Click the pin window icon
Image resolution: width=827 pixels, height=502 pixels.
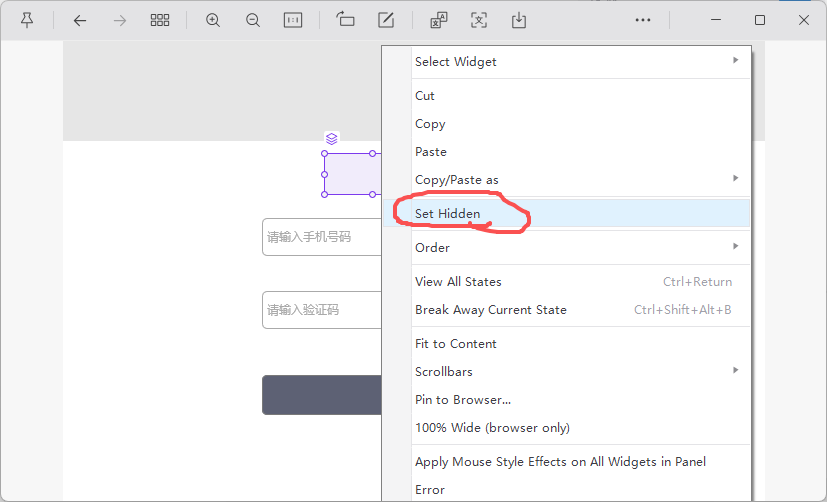click(x=27, y=20)
